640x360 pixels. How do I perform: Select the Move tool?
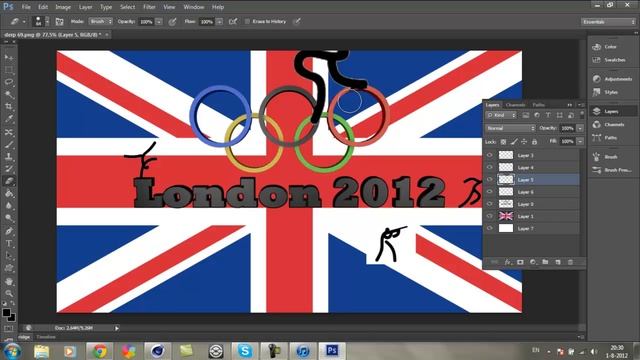(x=9, y=57)
